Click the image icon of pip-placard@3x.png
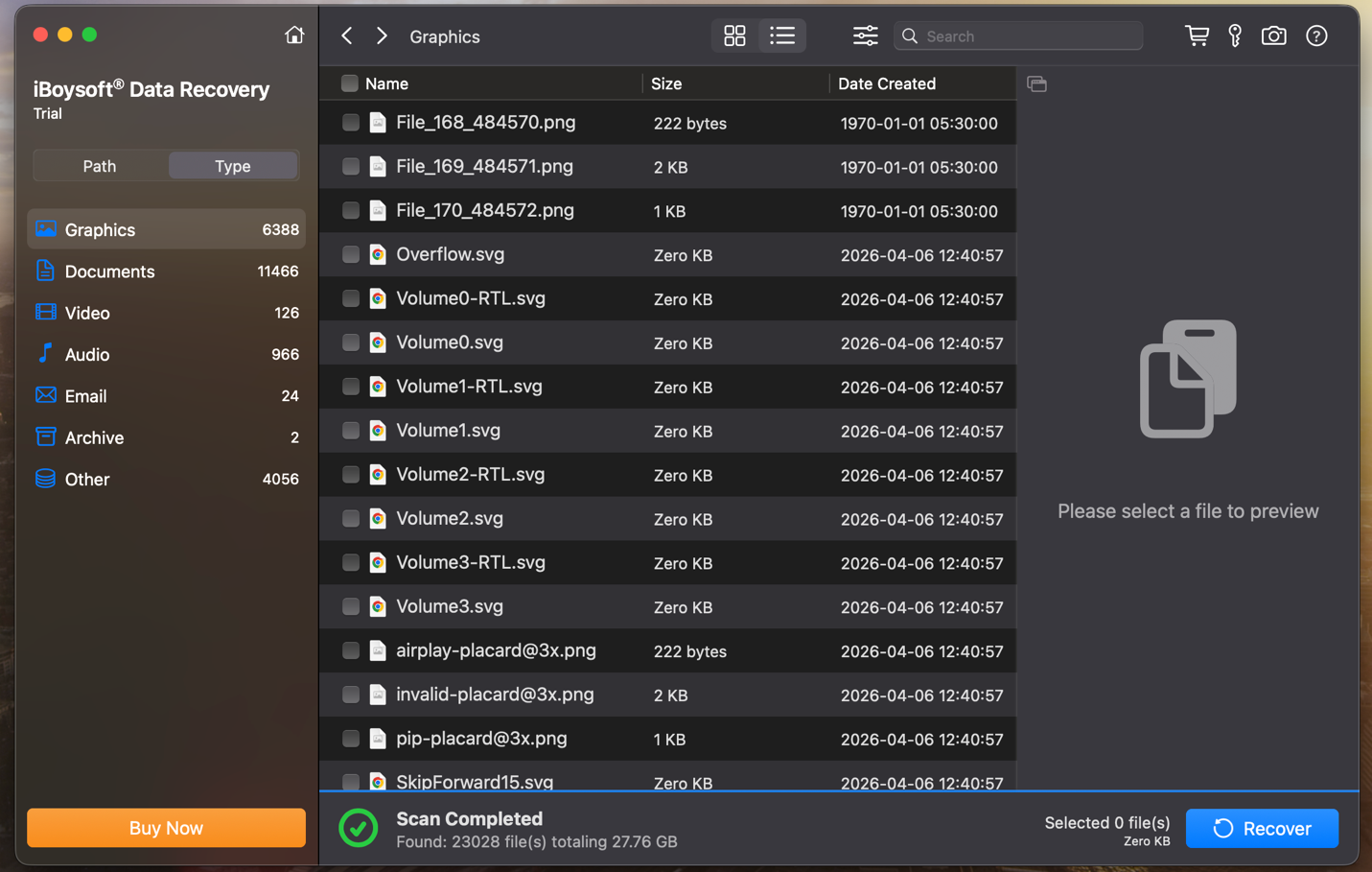1372x872 pixels. [x=378, y=739]
